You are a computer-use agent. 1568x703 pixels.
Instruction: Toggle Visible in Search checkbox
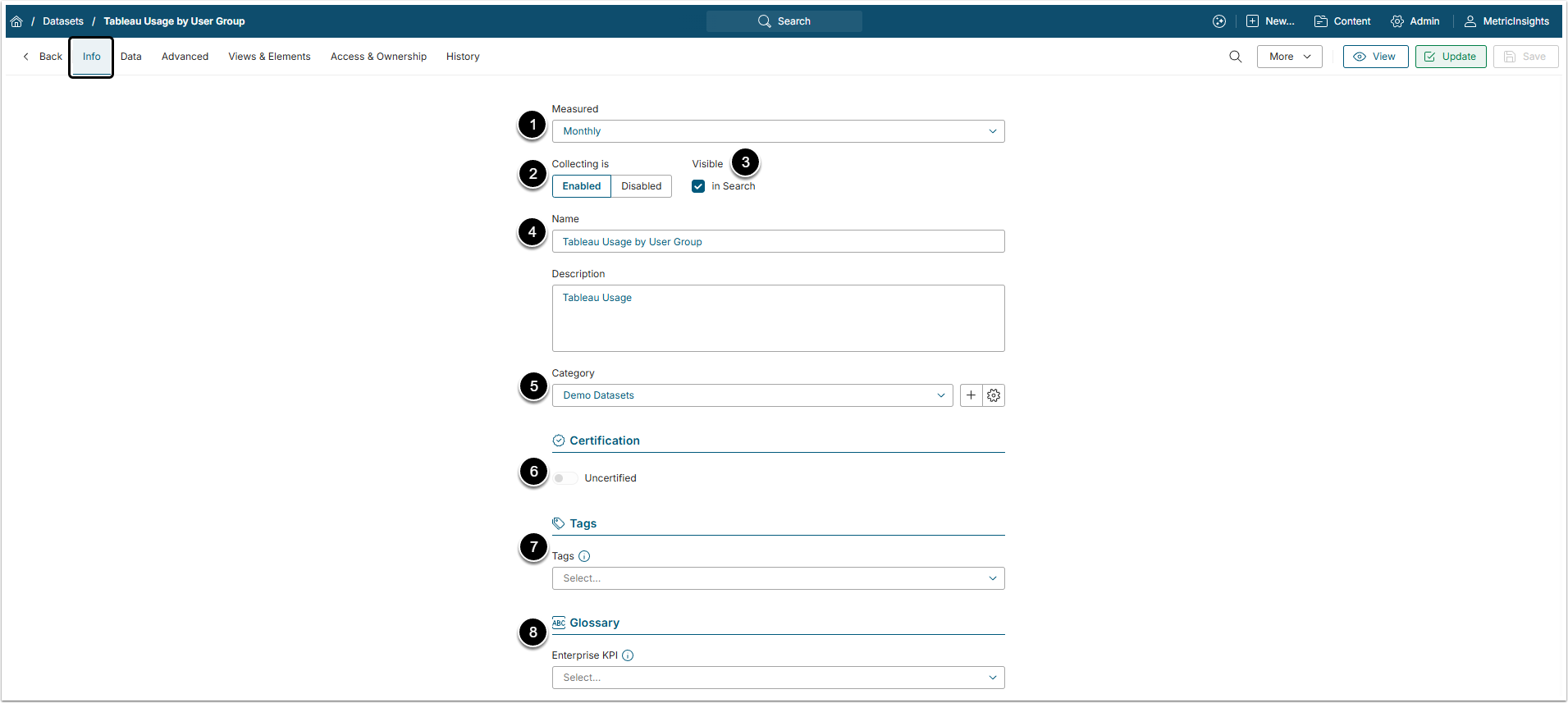698,186
